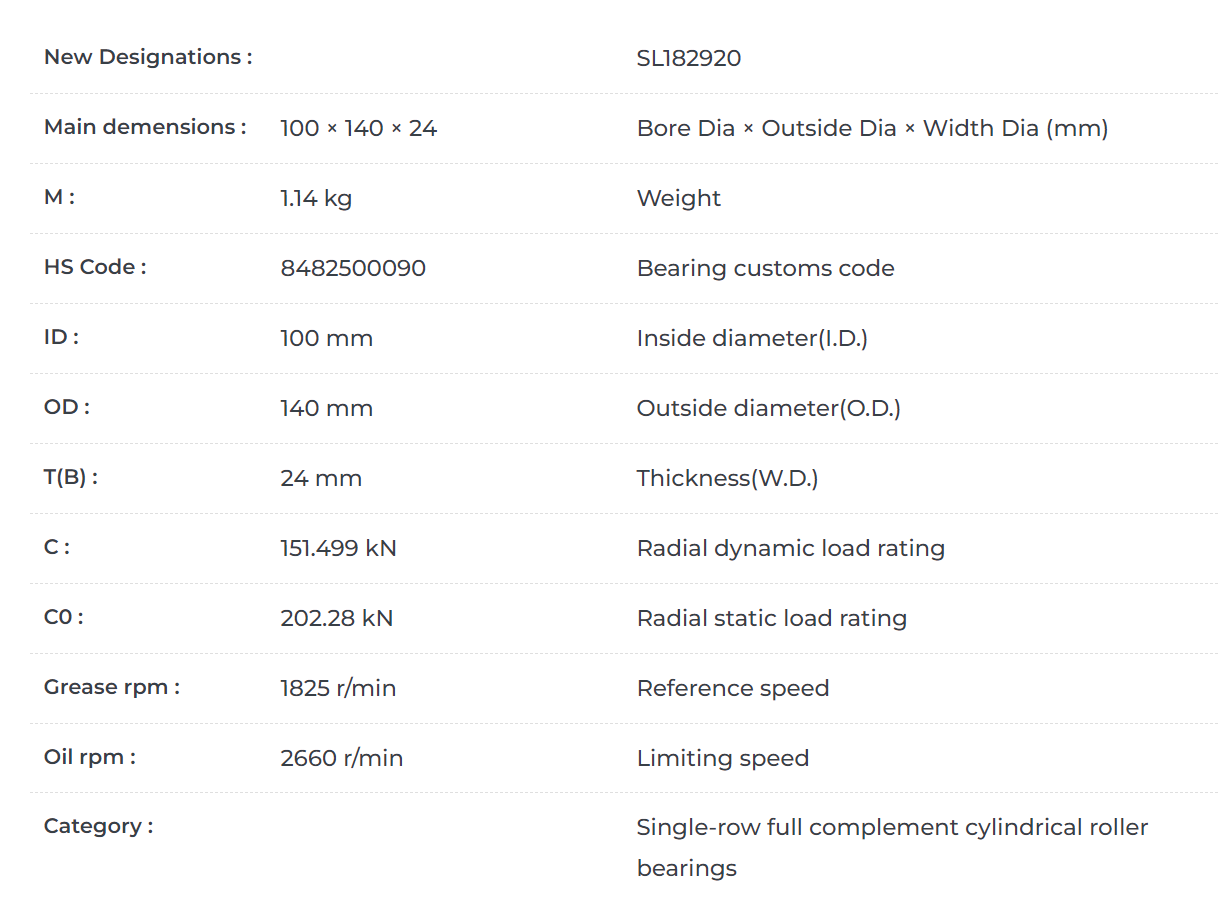Select the New Designations label

(x=148, y=57)
